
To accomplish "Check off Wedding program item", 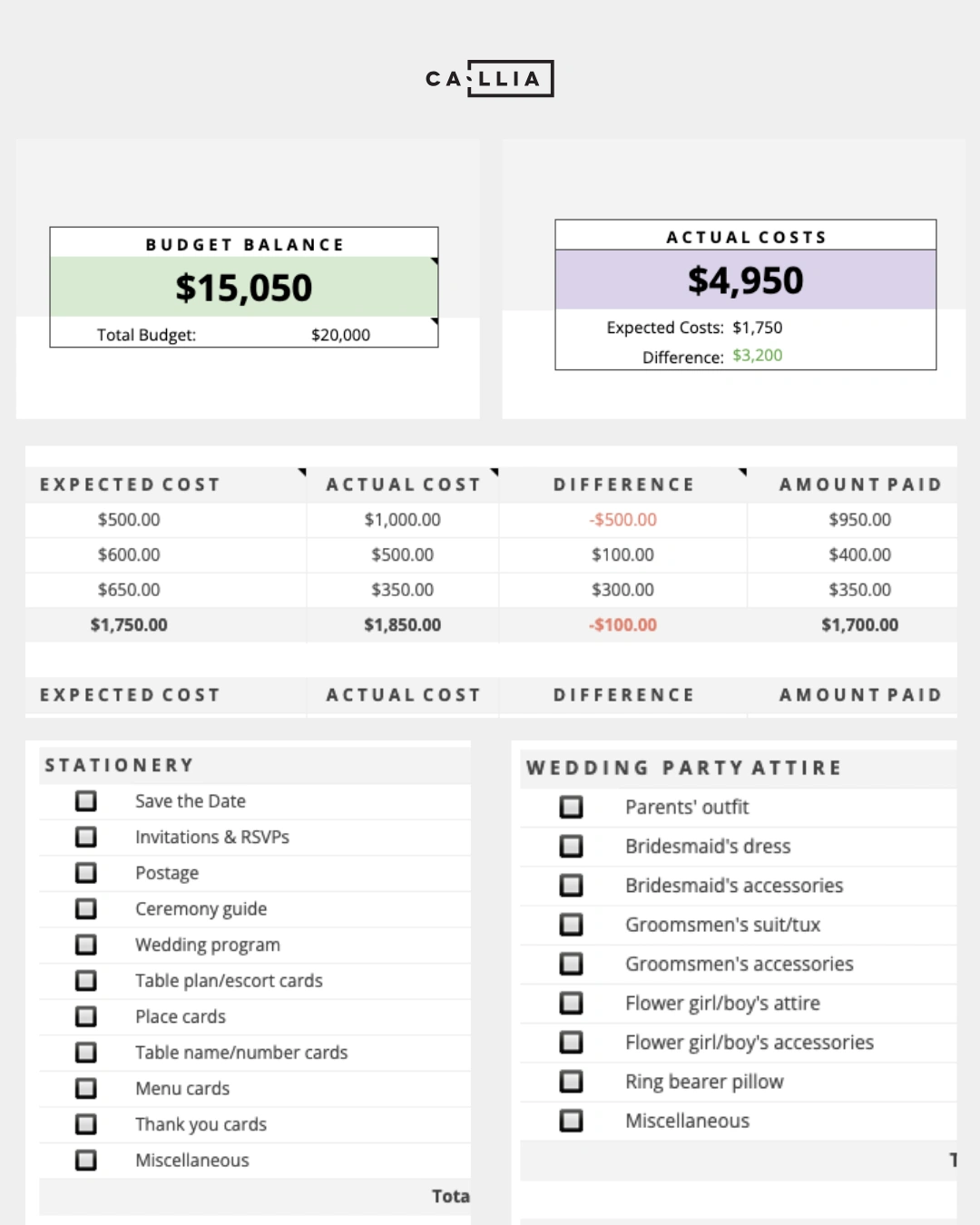I will pos(86,945).
